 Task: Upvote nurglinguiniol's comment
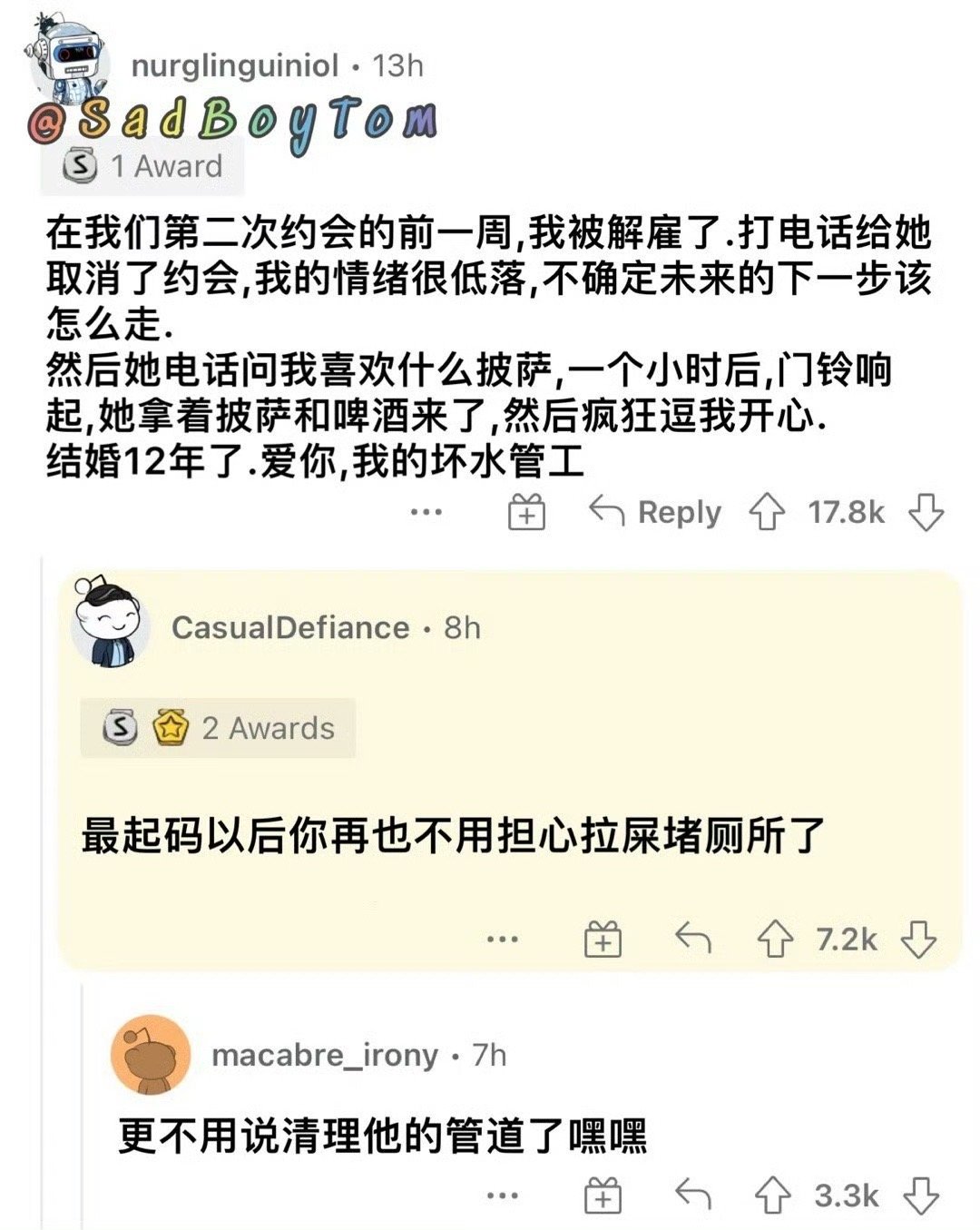point(767,513)
